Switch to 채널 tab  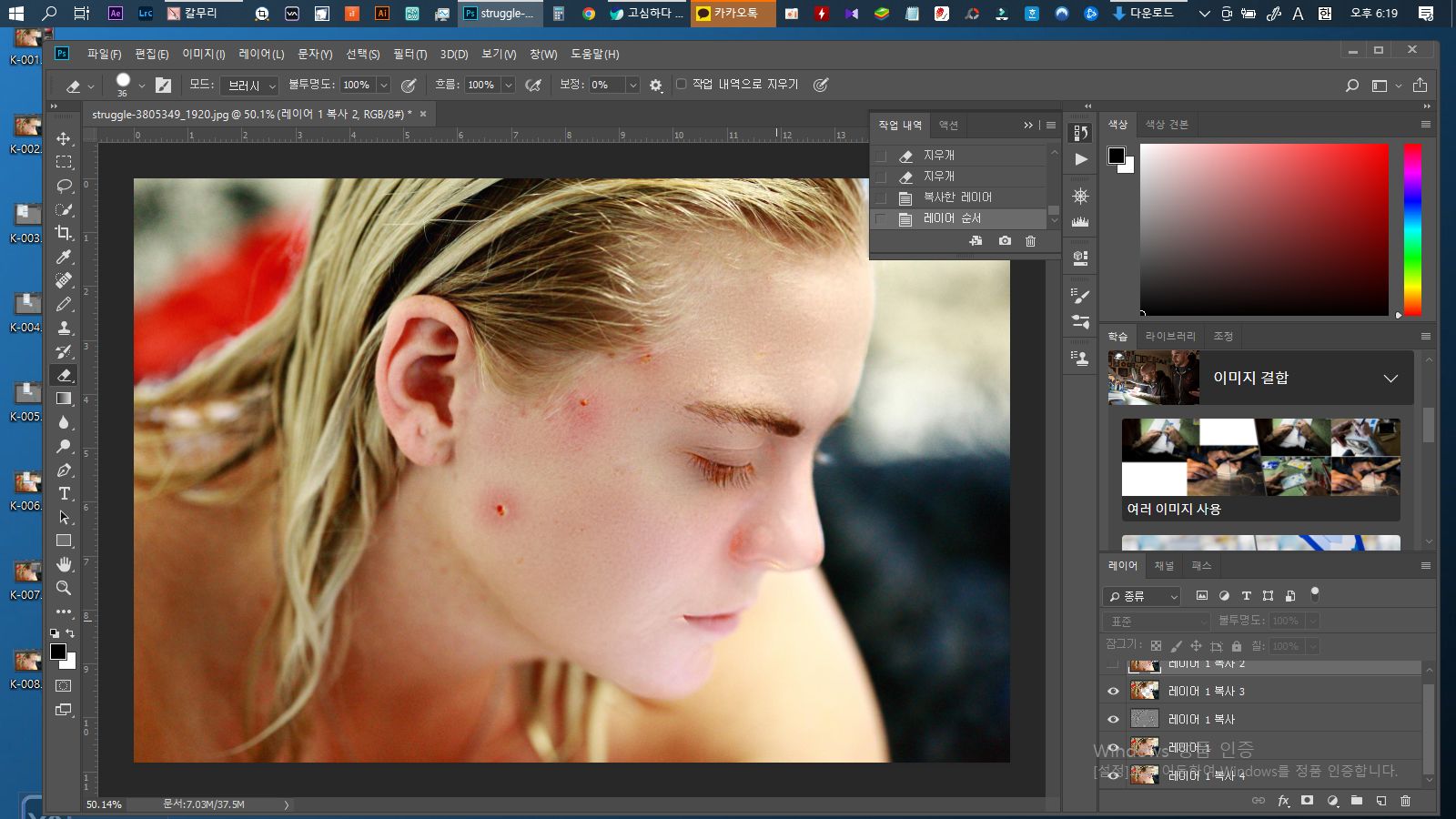1164,566
